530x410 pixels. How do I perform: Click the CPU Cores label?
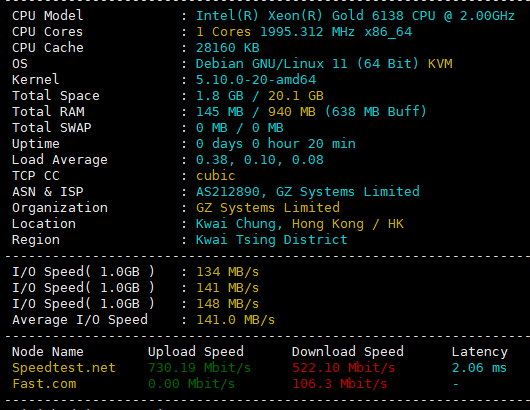(x=47, y=32)
